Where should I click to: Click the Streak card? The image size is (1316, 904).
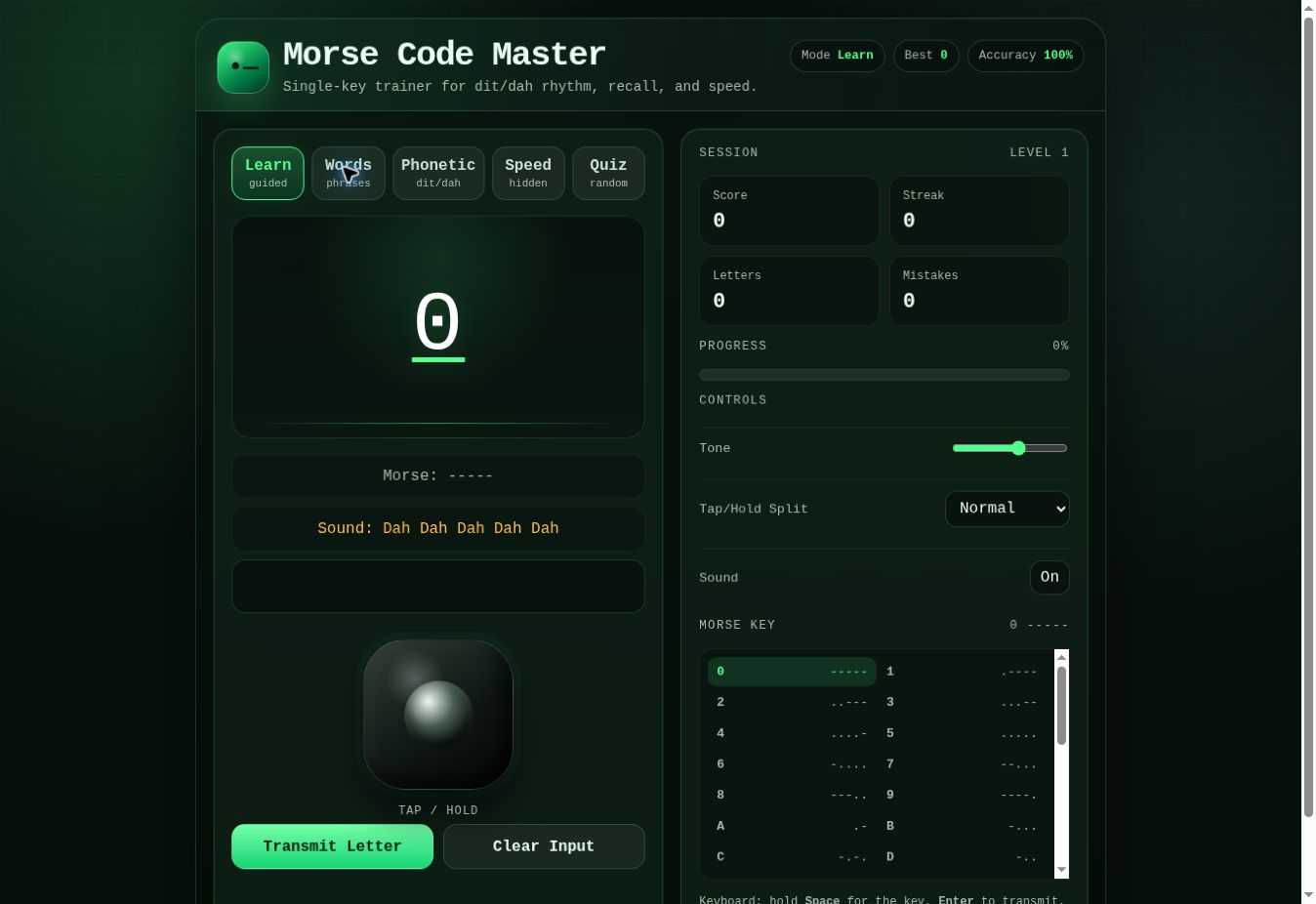[979, 211]
